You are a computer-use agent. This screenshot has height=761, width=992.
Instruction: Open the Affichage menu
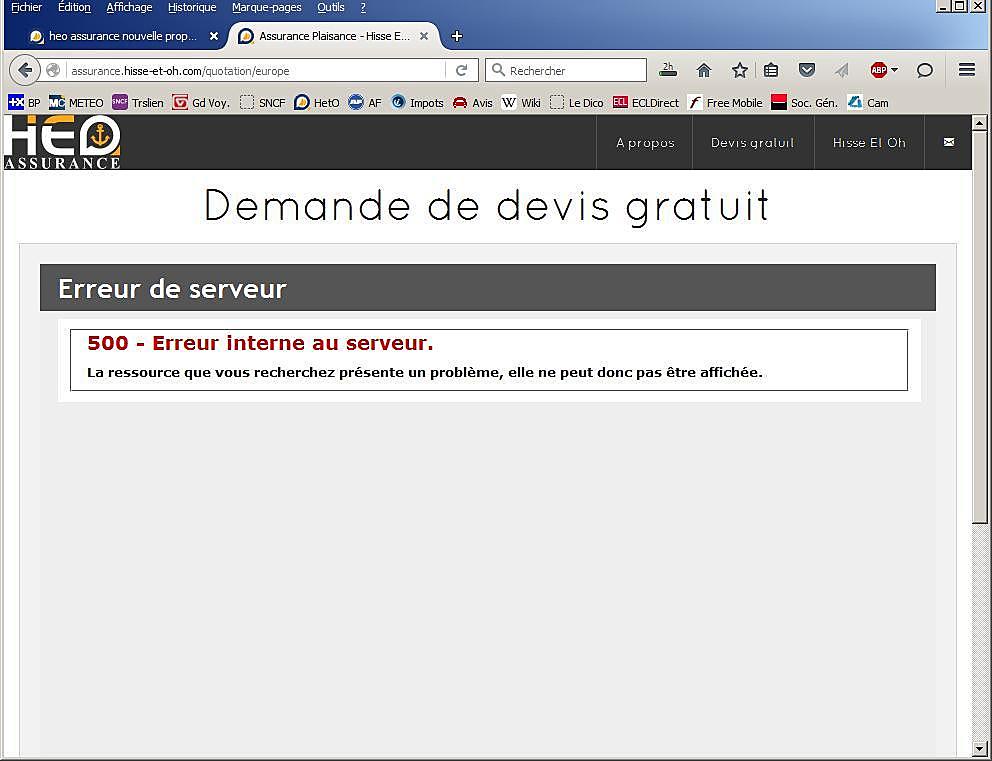tap(129, 8)
